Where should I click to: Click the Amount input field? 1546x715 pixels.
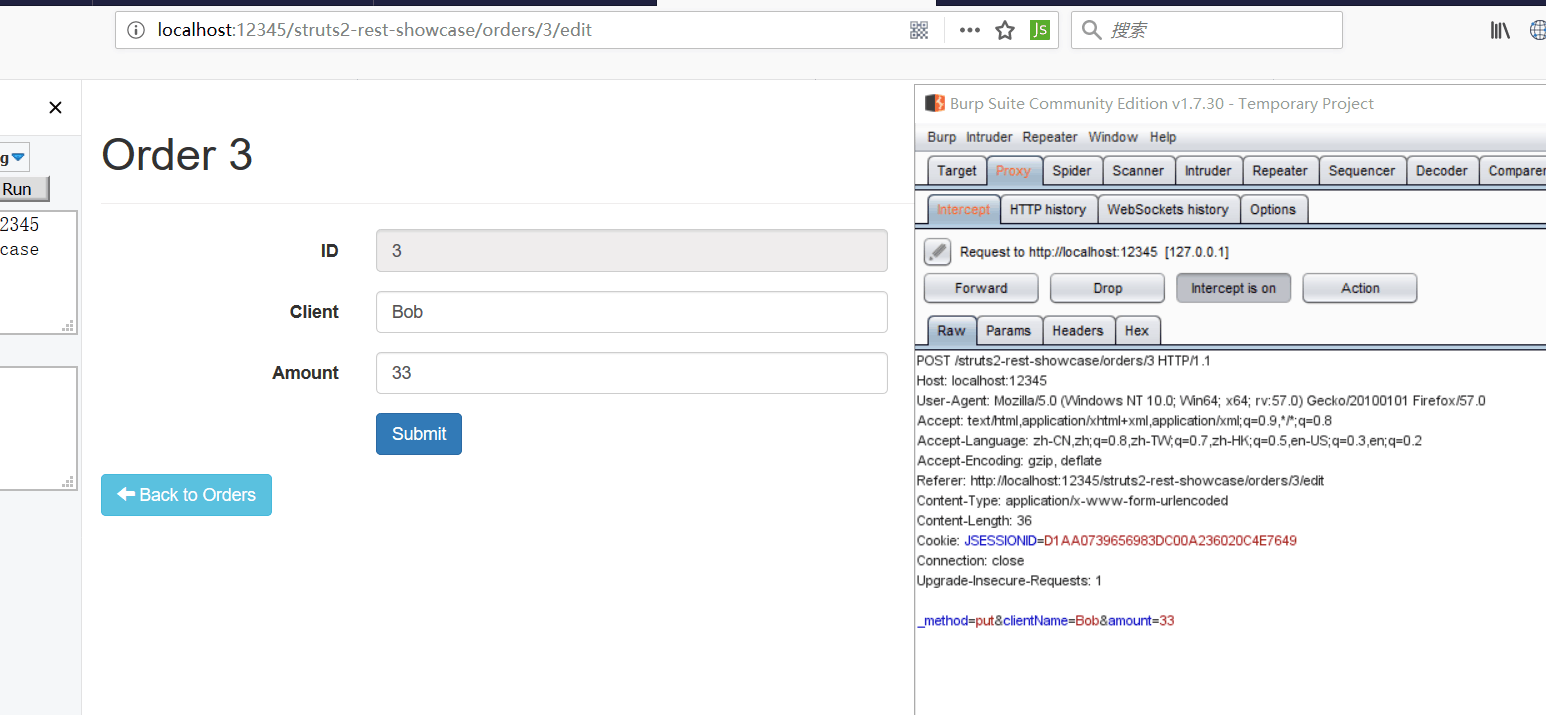(x=632, y=373)
